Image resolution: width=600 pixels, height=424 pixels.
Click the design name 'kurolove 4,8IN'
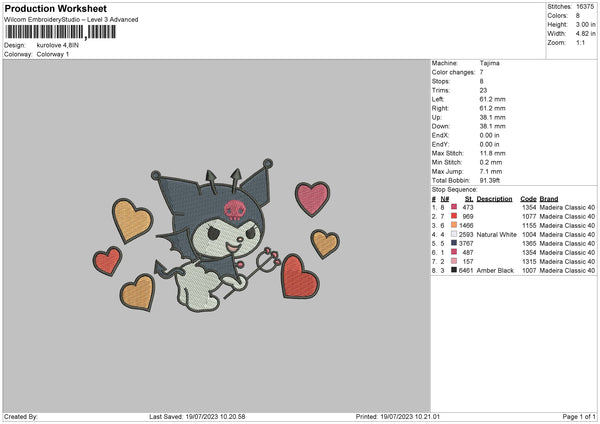(x=58, y=45)
